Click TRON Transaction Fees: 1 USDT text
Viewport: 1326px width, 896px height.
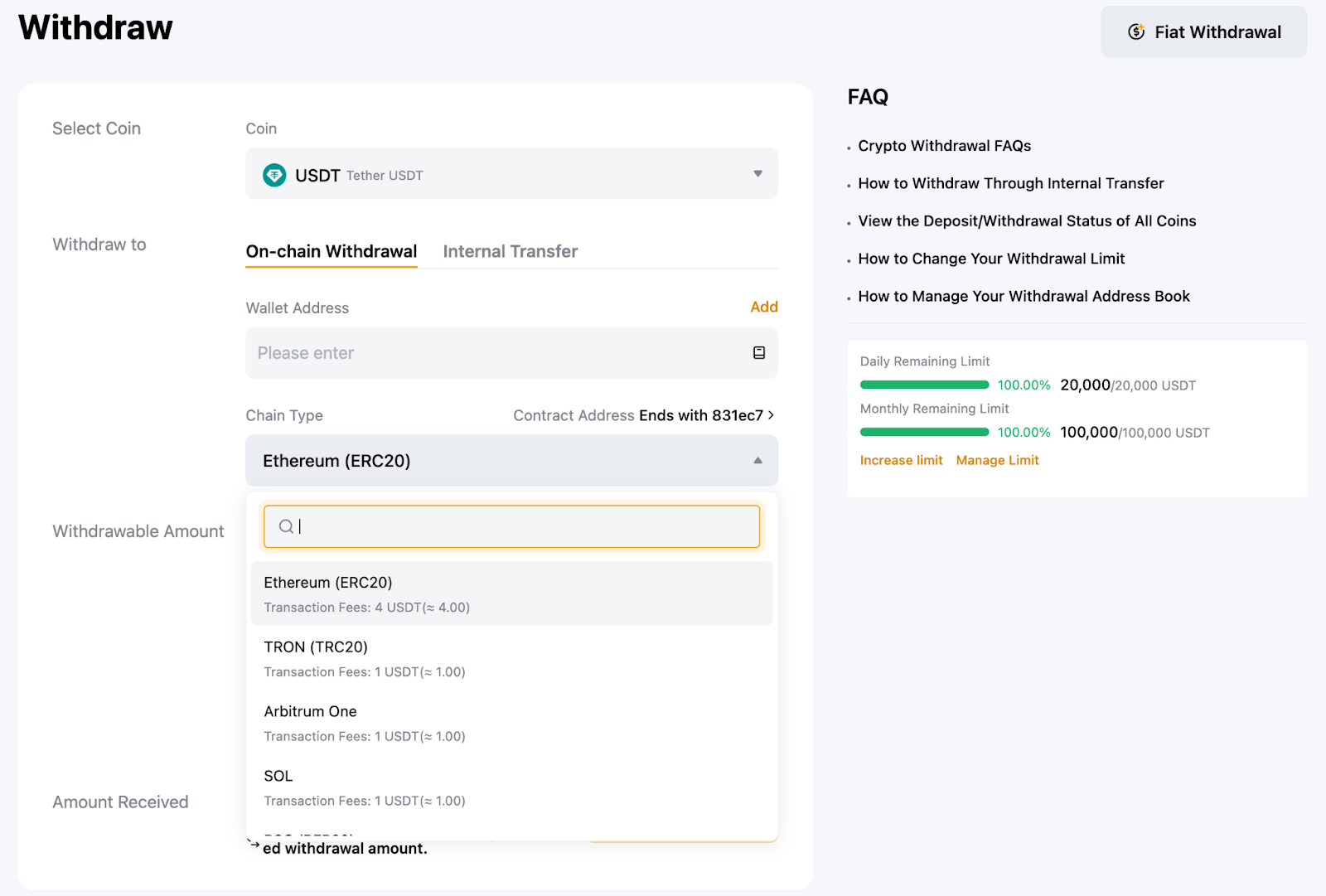[x=365, y=672]
